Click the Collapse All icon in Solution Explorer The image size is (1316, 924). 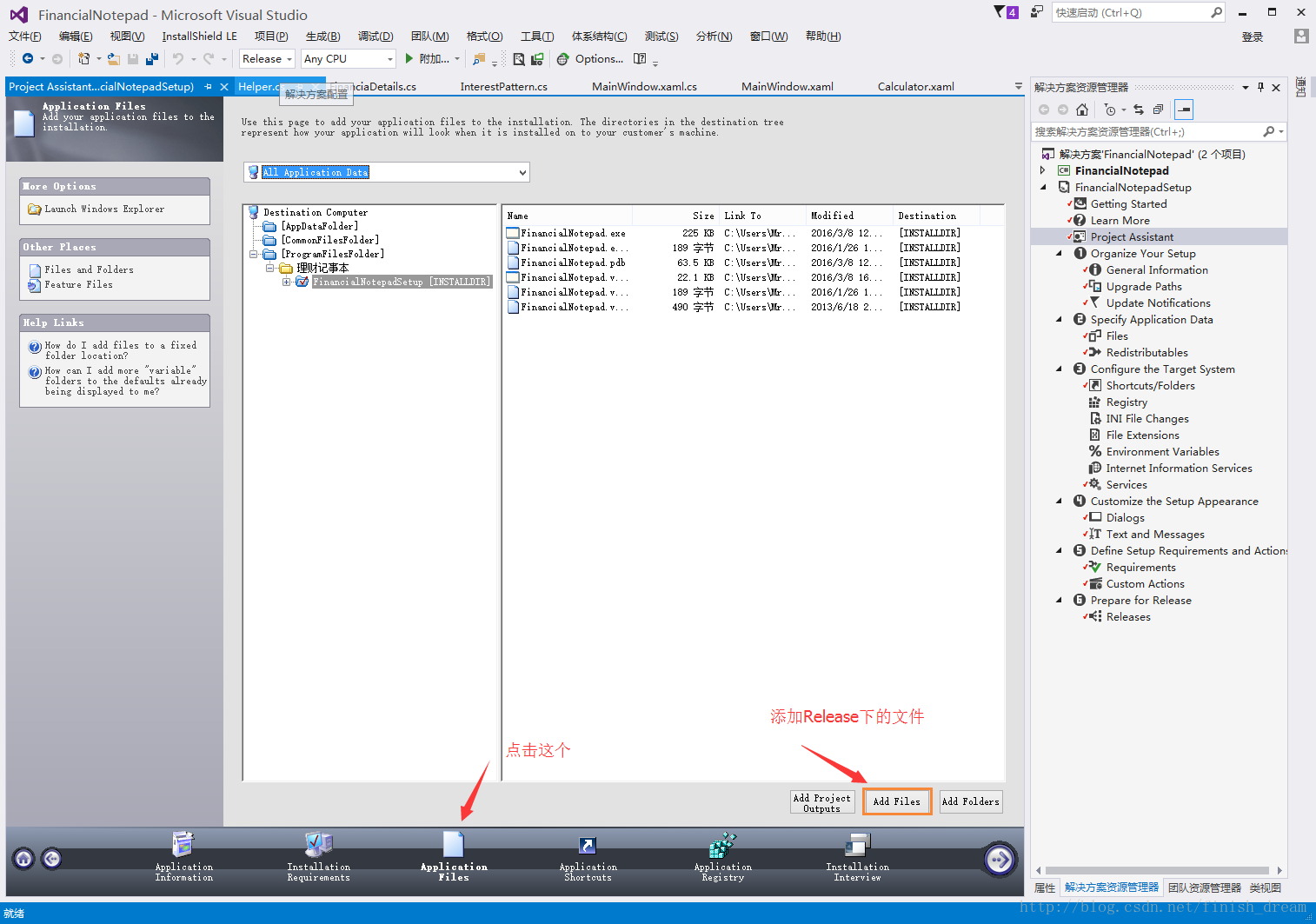pos(1158,110)
